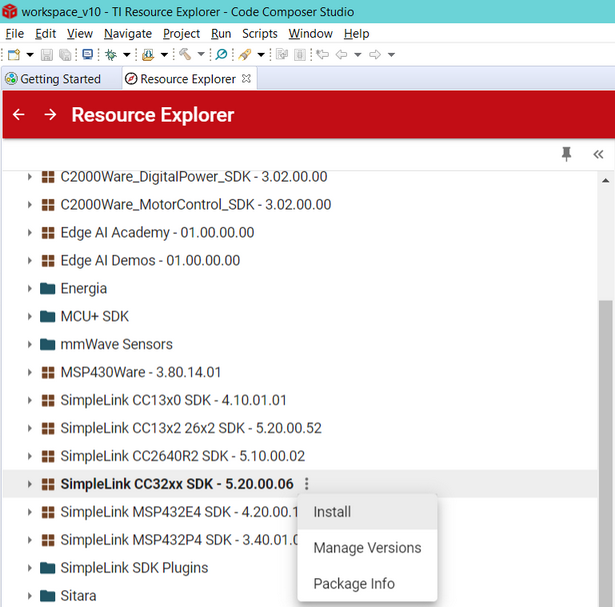This screenshot has width=615, height=607.
Task: Pin the navigation panel
Action: [566, 154]
